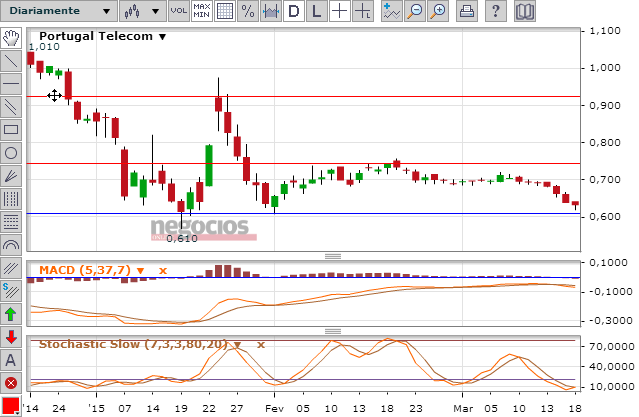
Task: Click the red X delete drawings button
Action: (x=11, y=383)
